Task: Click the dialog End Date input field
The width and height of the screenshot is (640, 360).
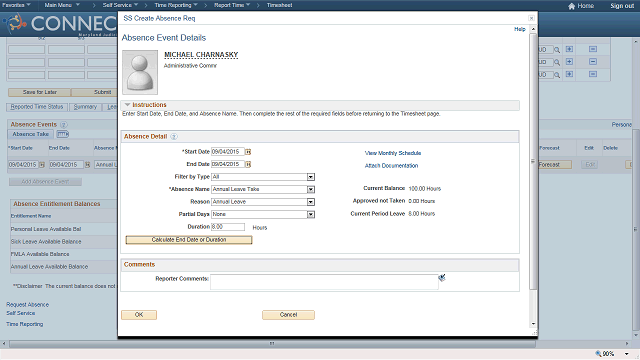Action: [227, 164]
